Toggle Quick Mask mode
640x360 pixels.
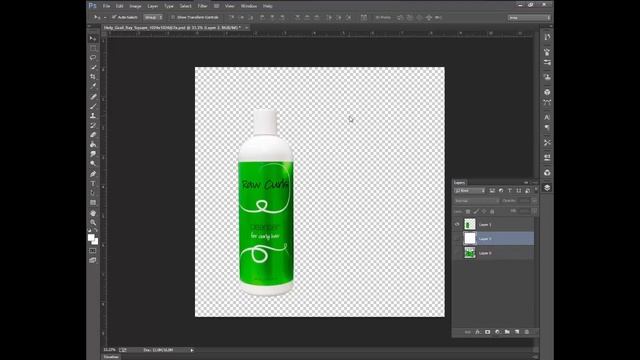93,251
